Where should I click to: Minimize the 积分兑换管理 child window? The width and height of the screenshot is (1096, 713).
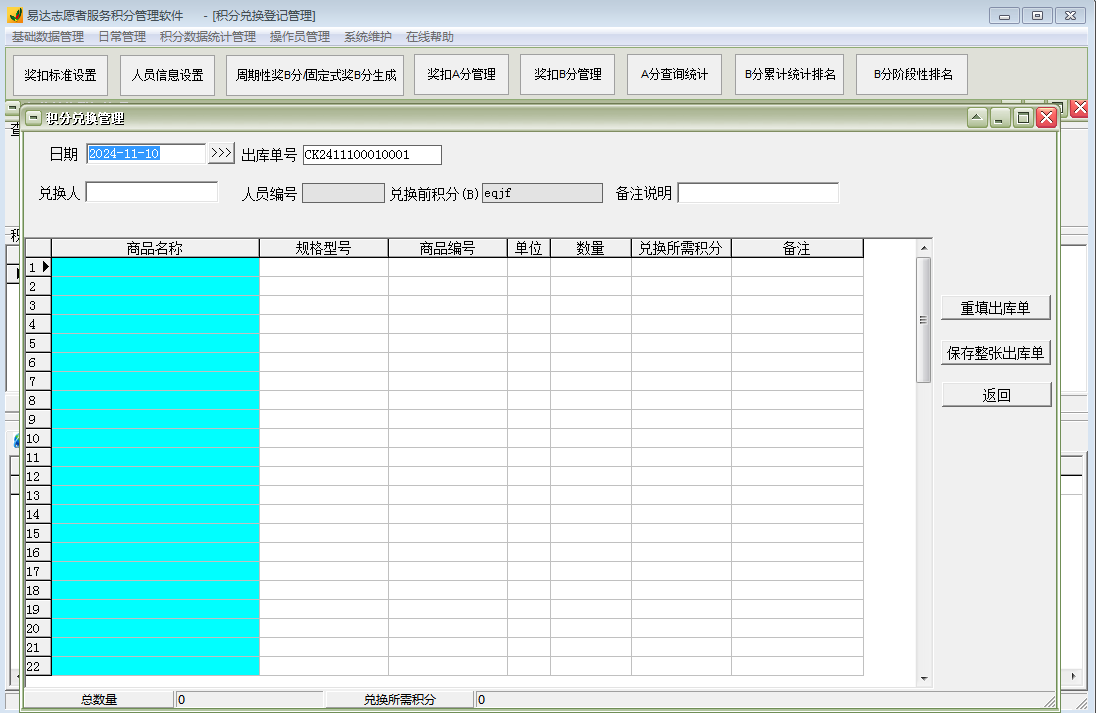point(1000,117)
